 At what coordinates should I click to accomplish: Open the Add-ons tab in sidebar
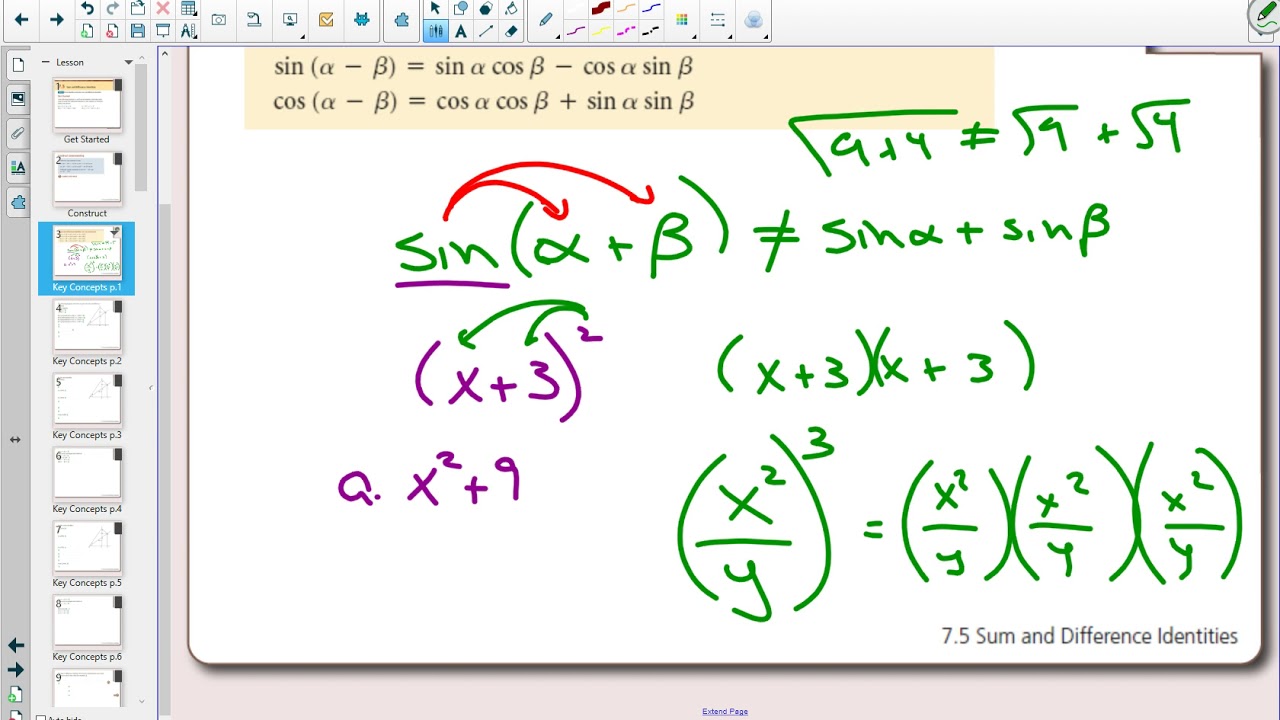tap(18, 202)
